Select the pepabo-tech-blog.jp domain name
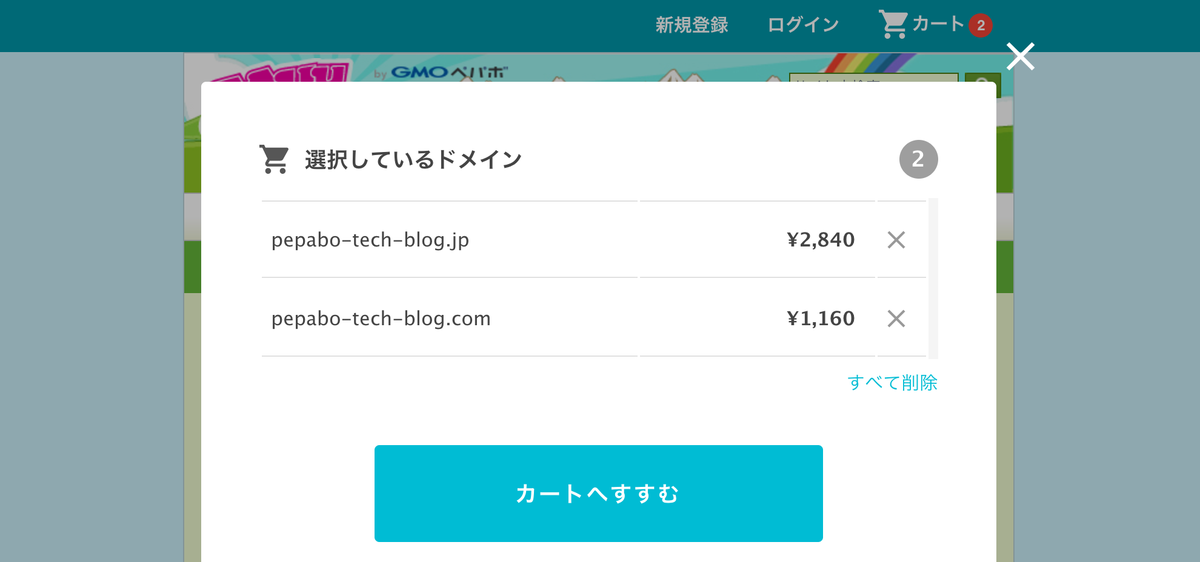 tap(370, 240)
